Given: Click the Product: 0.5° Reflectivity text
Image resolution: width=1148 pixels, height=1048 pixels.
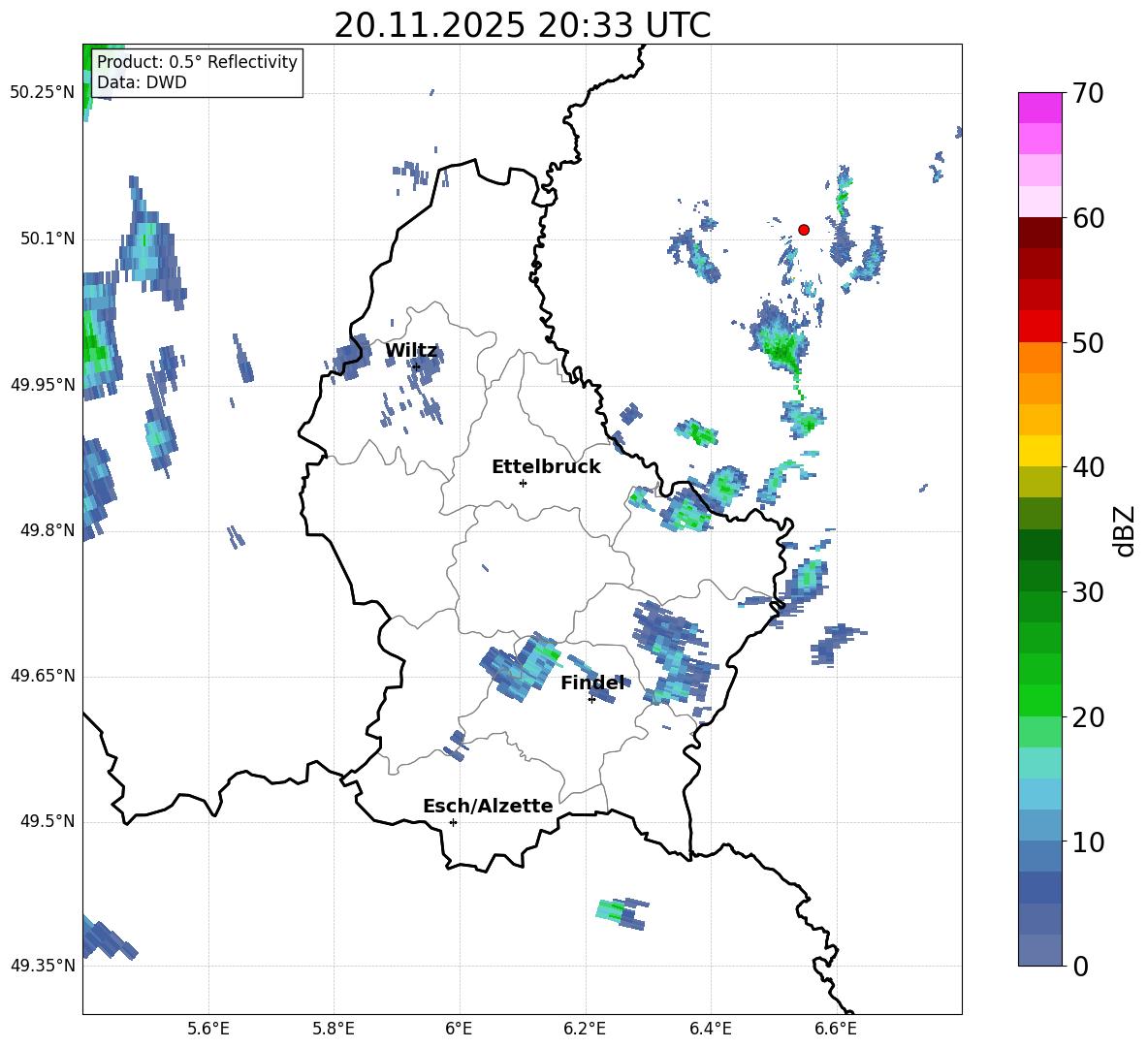Looking at the screenshot, I should pyautogui.click(x=197, y=62).
